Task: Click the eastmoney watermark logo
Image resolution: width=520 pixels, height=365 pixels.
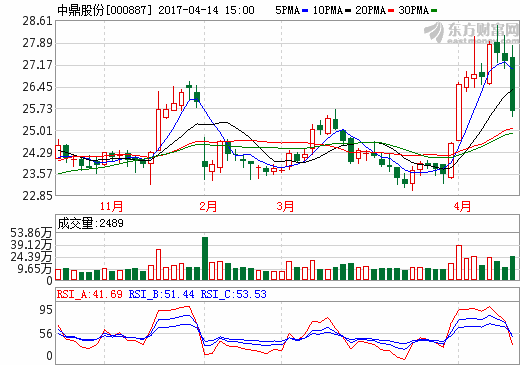Action: 471,32
